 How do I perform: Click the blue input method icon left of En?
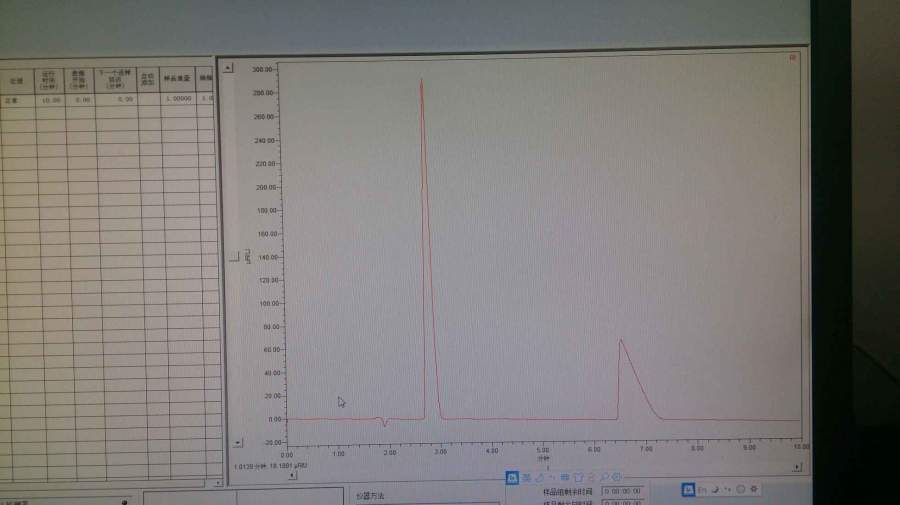coord(688,490)
